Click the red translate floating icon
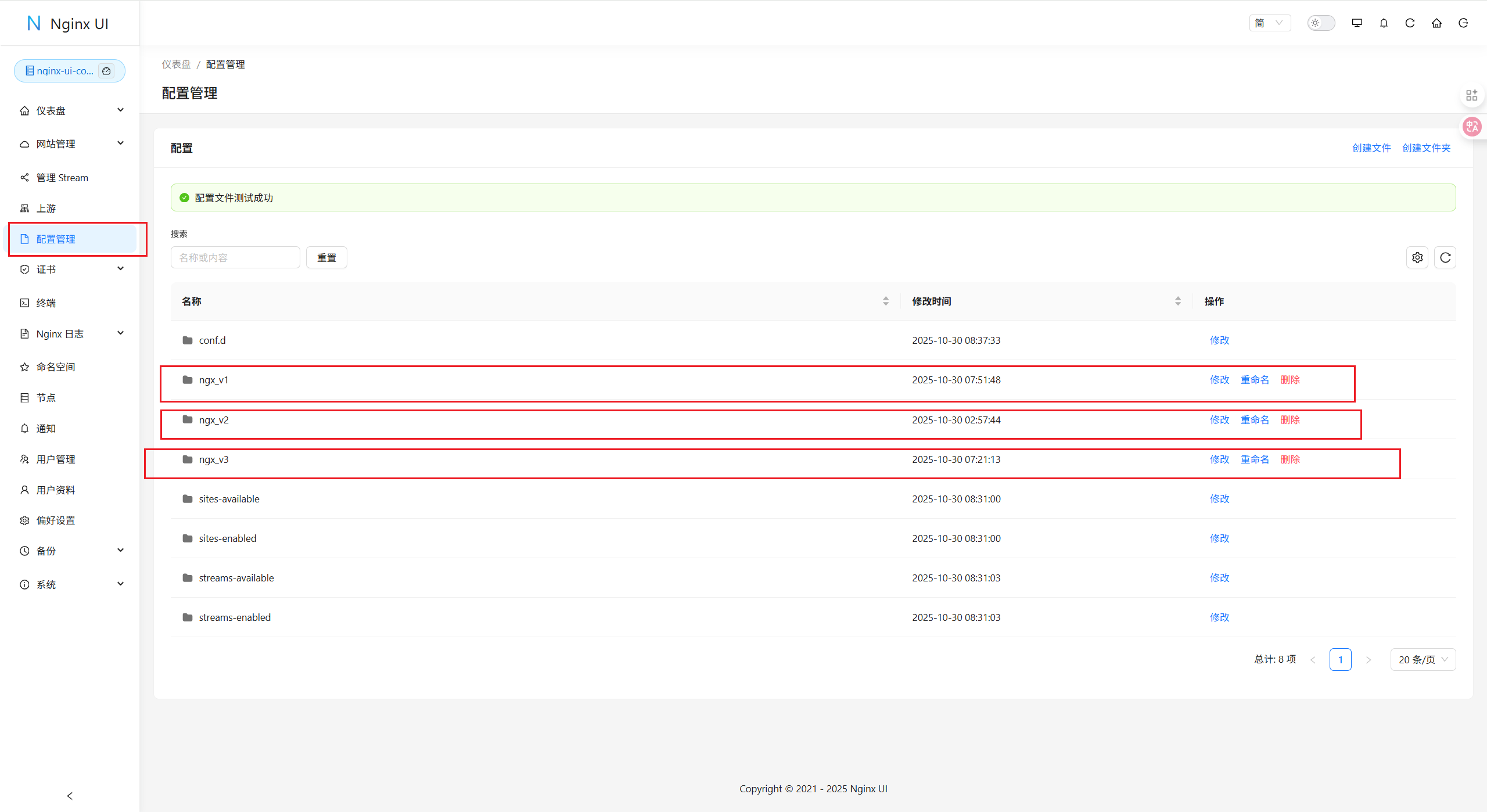 1472,126
